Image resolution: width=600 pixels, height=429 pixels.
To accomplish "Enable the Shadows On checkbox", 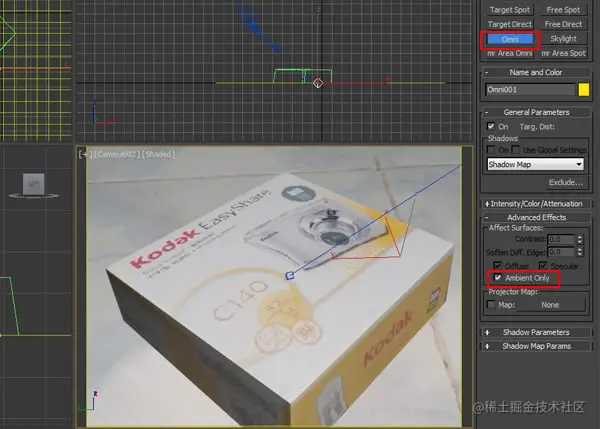I will point(491,150).
